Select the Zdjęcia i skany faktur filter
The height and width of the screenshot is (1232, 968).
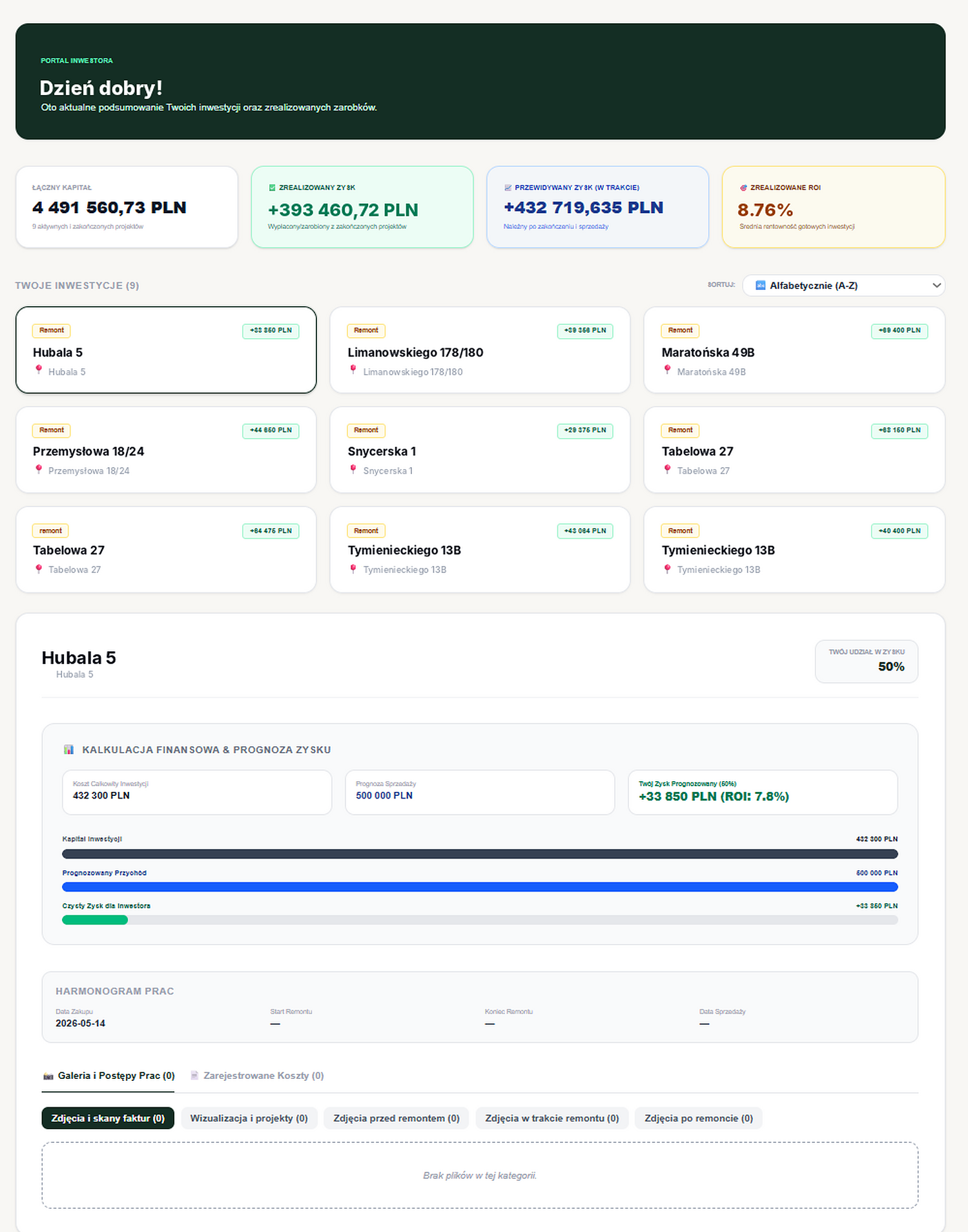point(108,1118)
